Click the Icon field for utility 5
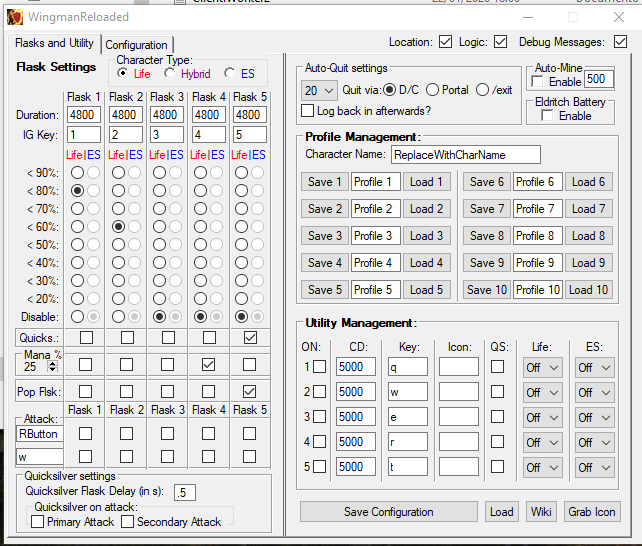This screenshot has width=642, height=546. tap(459, 467)
